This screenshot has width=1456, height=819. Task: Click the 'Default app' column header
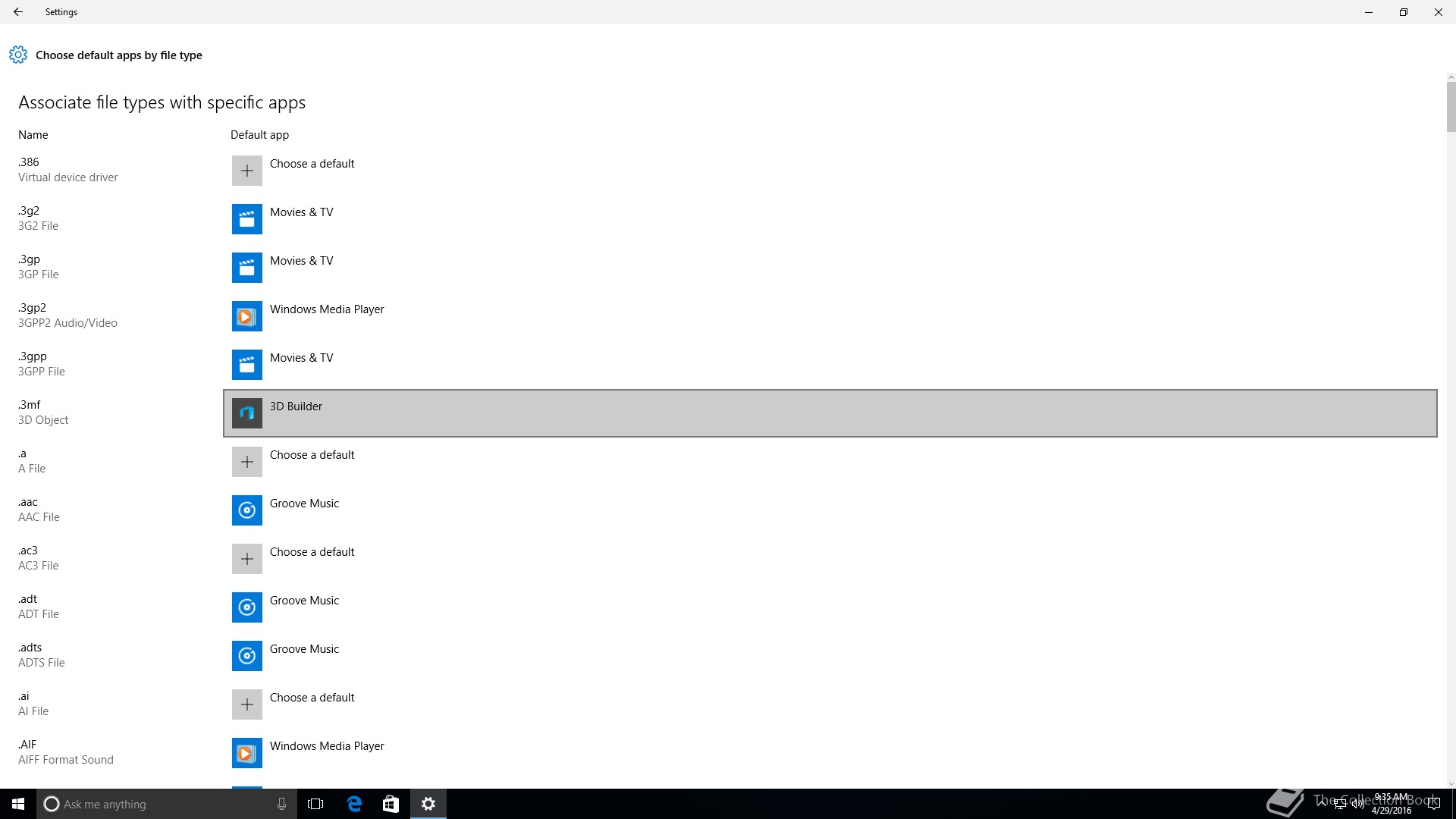(x=259, y=135)
